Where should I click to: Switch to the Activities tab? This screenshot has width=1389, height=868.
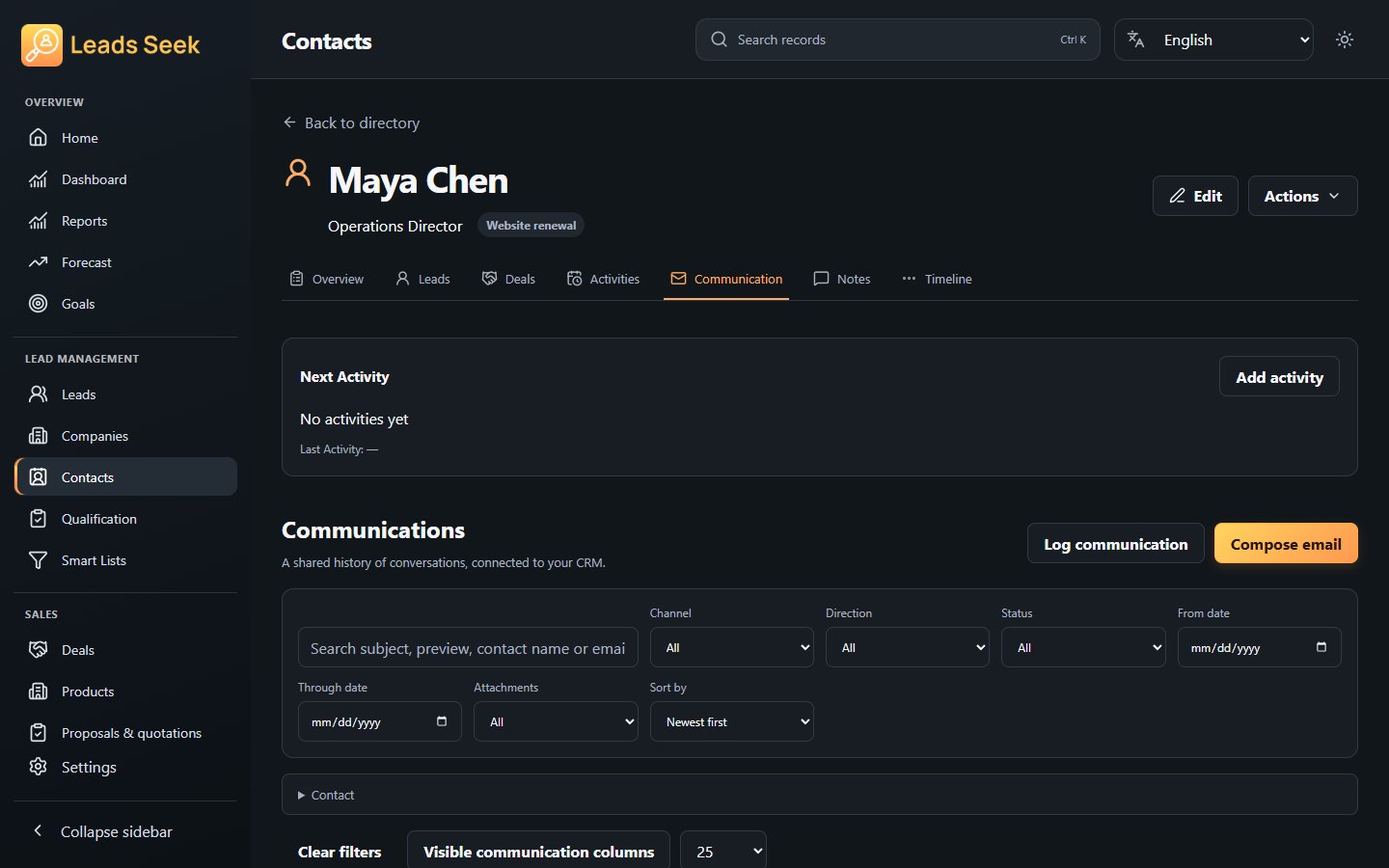click(x=603, y=279)
